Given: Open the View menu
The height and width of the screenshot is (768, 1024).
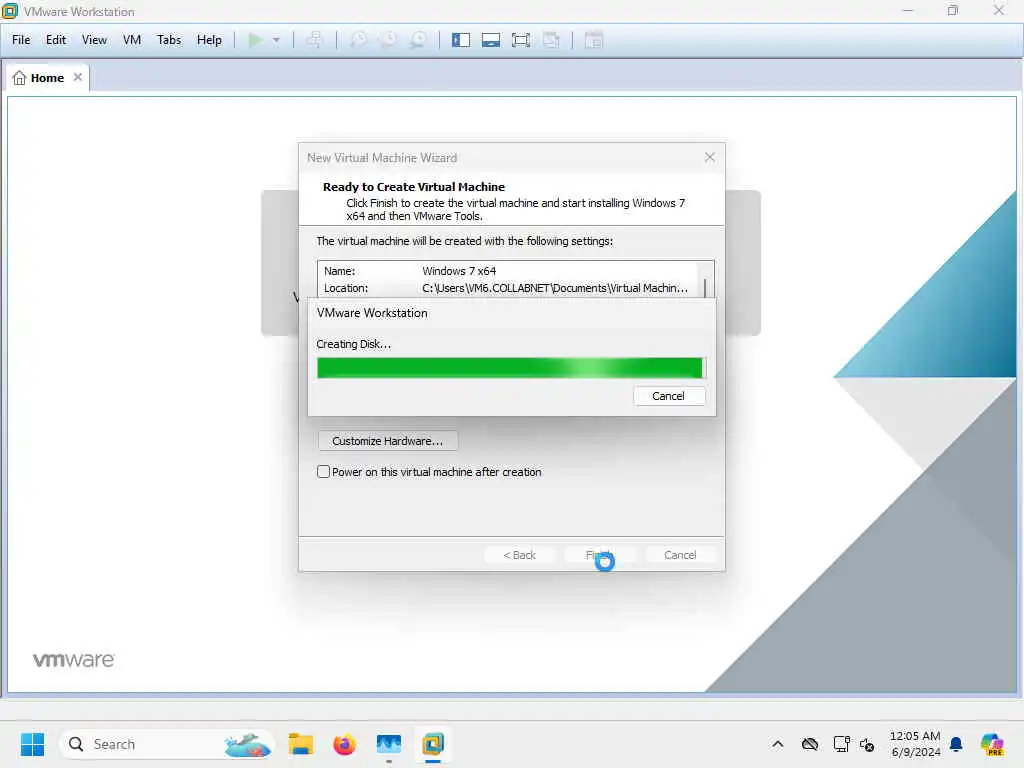Looking at the screenshot, I should click(x=94, y=40).
